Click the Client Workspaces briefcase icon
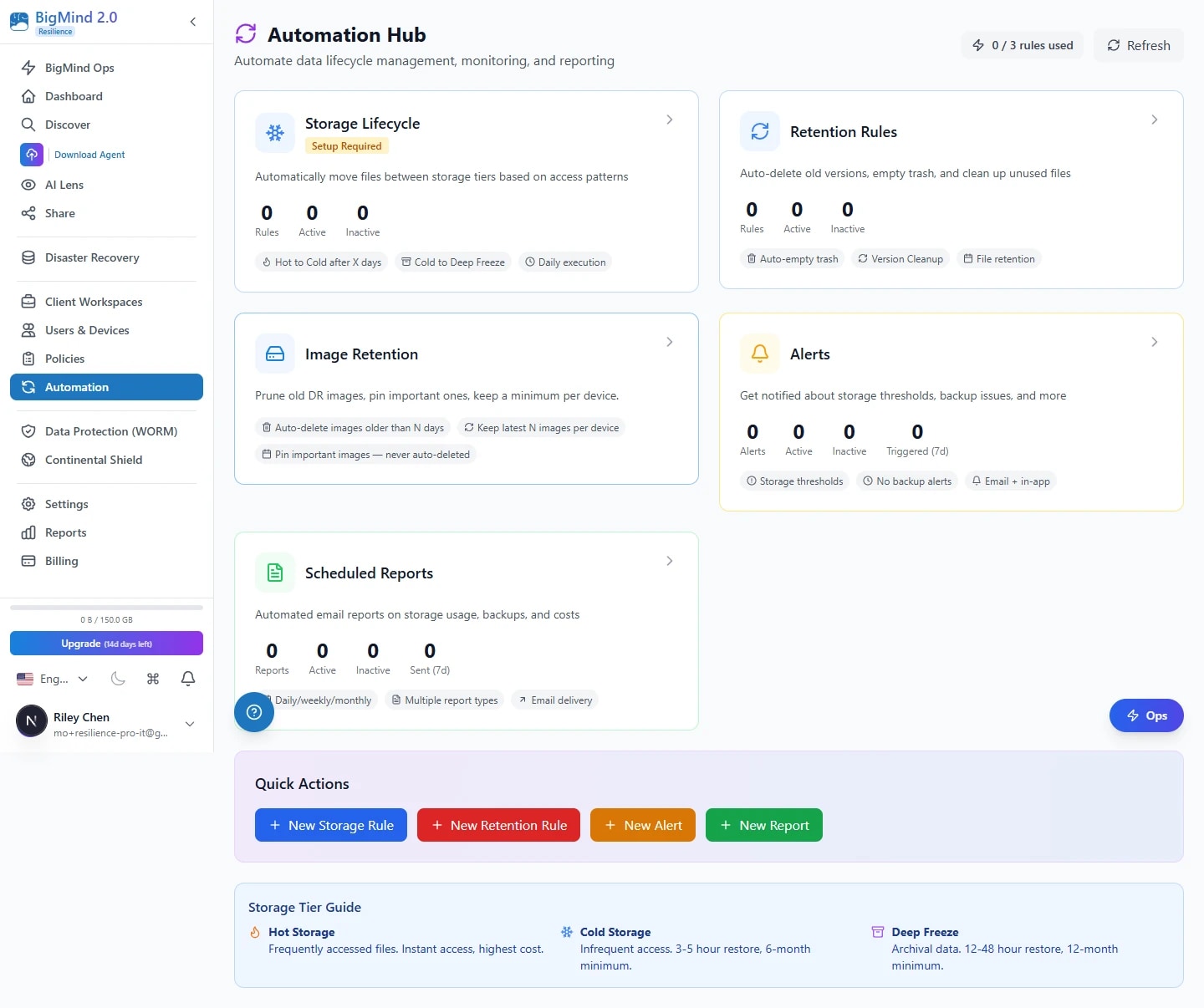This screenshot has width=1204, height=1008. tap(28, 302)
